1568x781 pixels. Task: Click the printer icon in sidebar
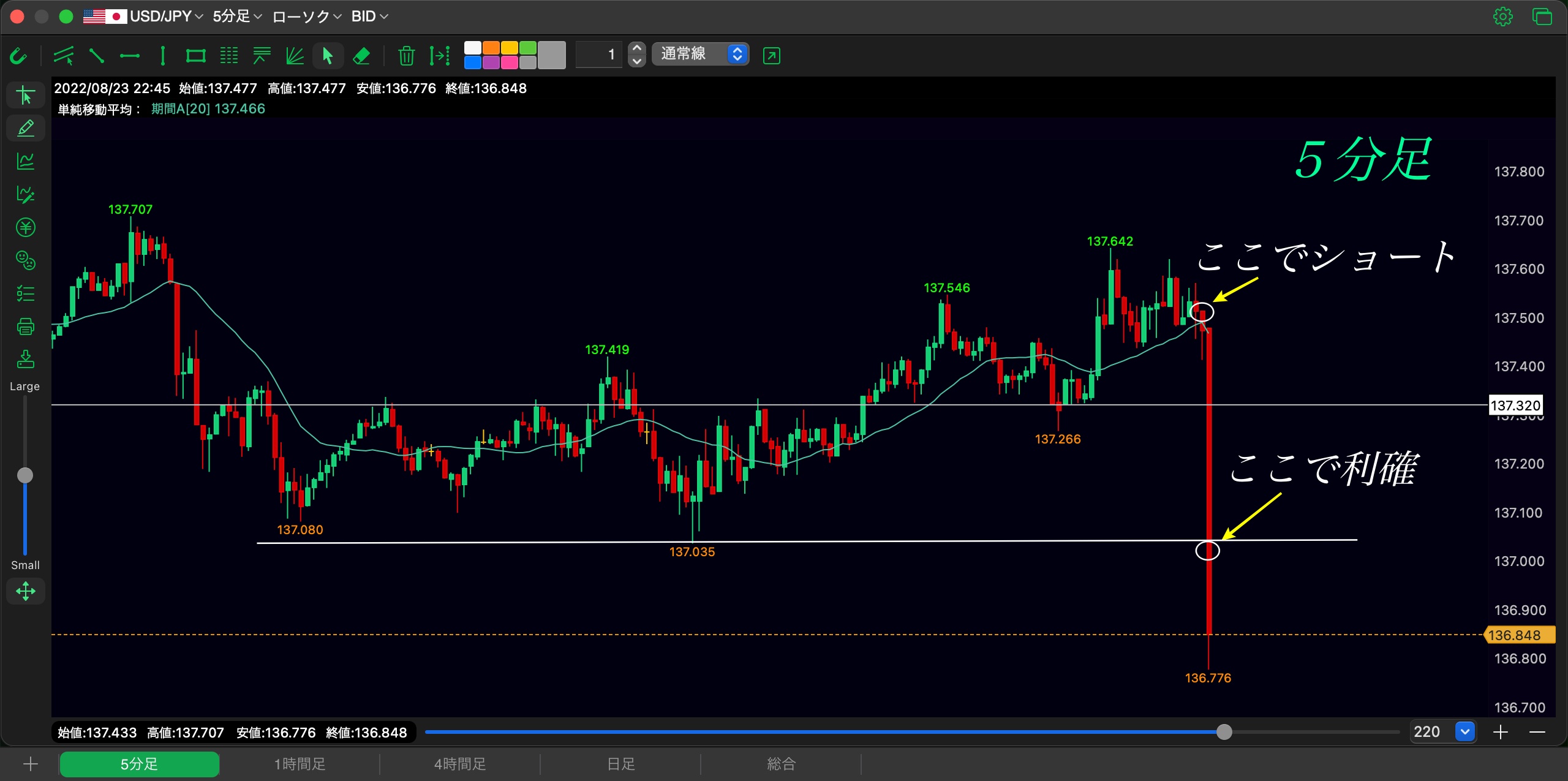[x=25, y=326]
